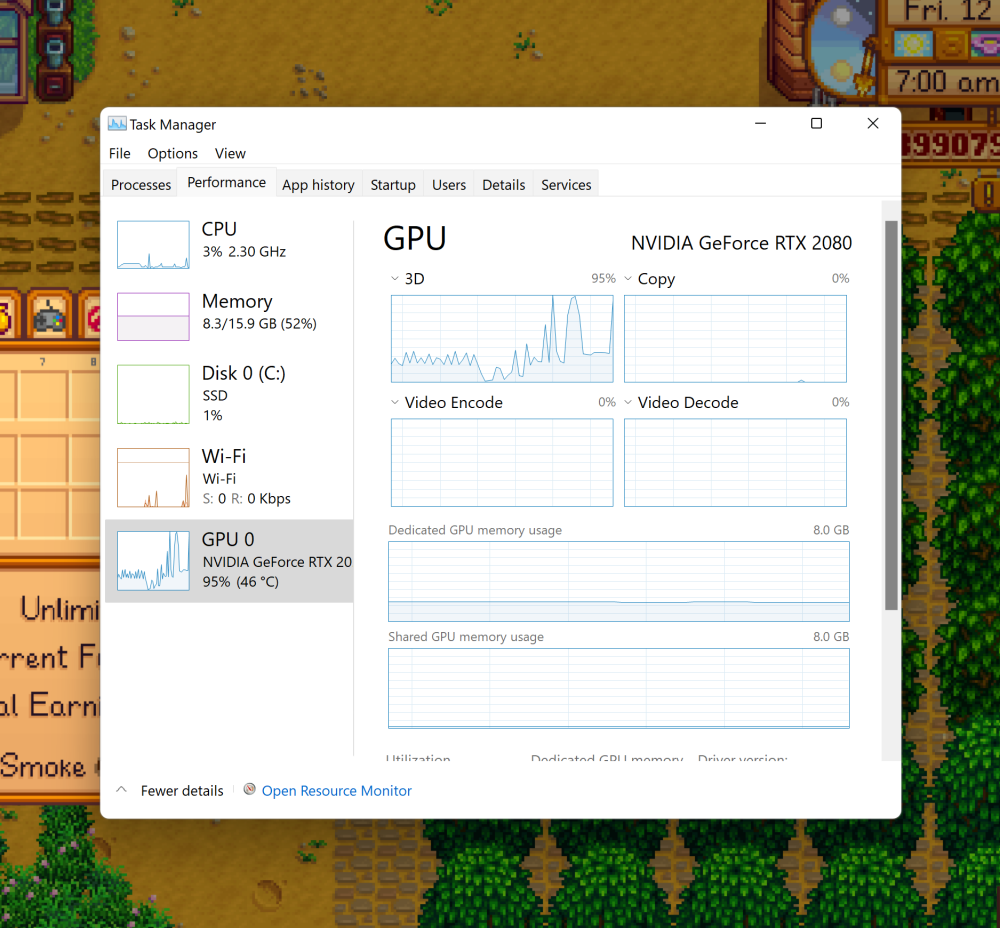Select the CPU usage graph thumbnail
Image resolution: width=1000 pixels, height=928 pixels.
click(153, 245)
